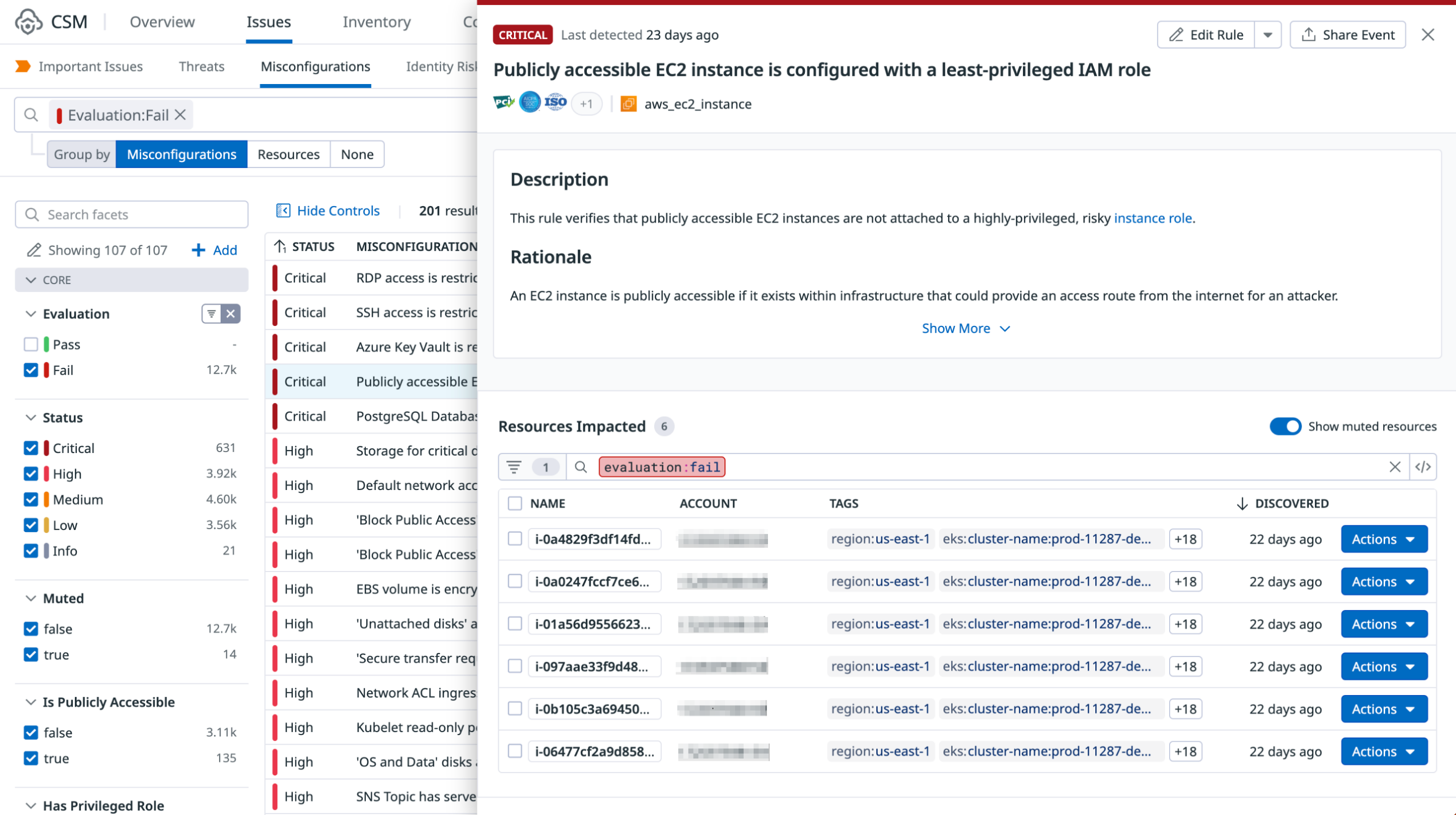The height and width of the screenshot is (815, 1456).
Task: Click the CSM logo icon
Action: point(28,22)
